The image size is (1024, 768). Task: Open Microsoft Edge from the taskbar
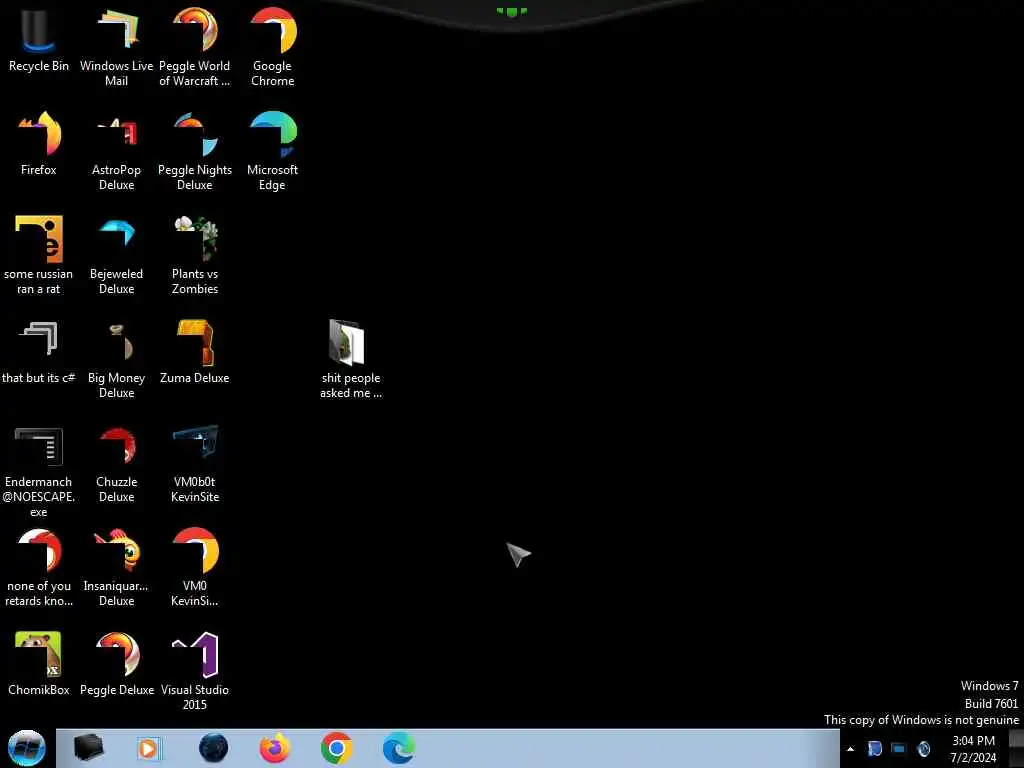398,748
